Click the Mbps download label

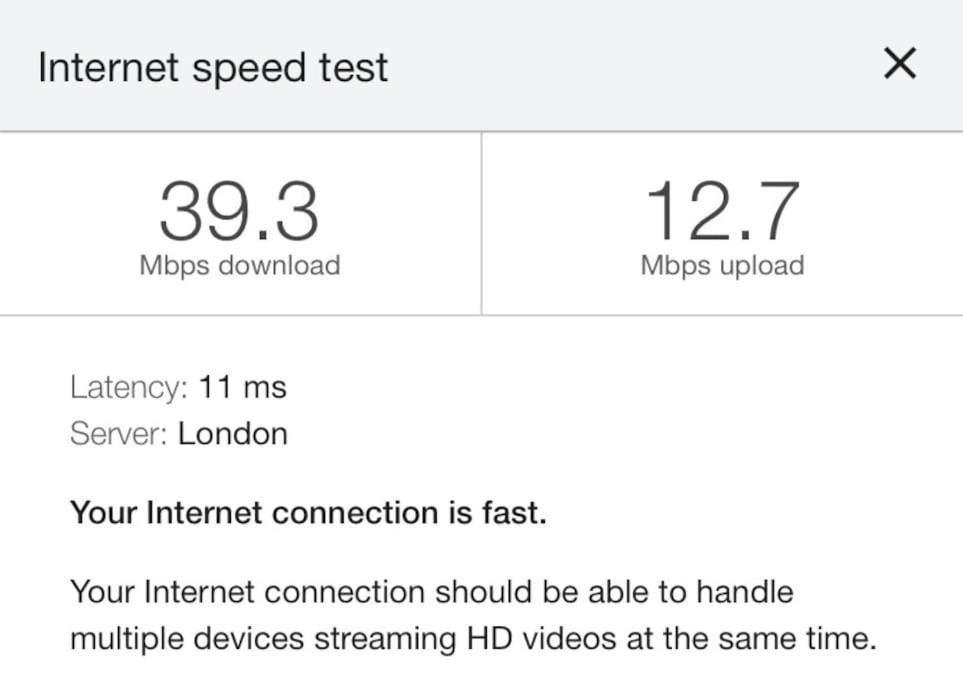coord(240,266)
